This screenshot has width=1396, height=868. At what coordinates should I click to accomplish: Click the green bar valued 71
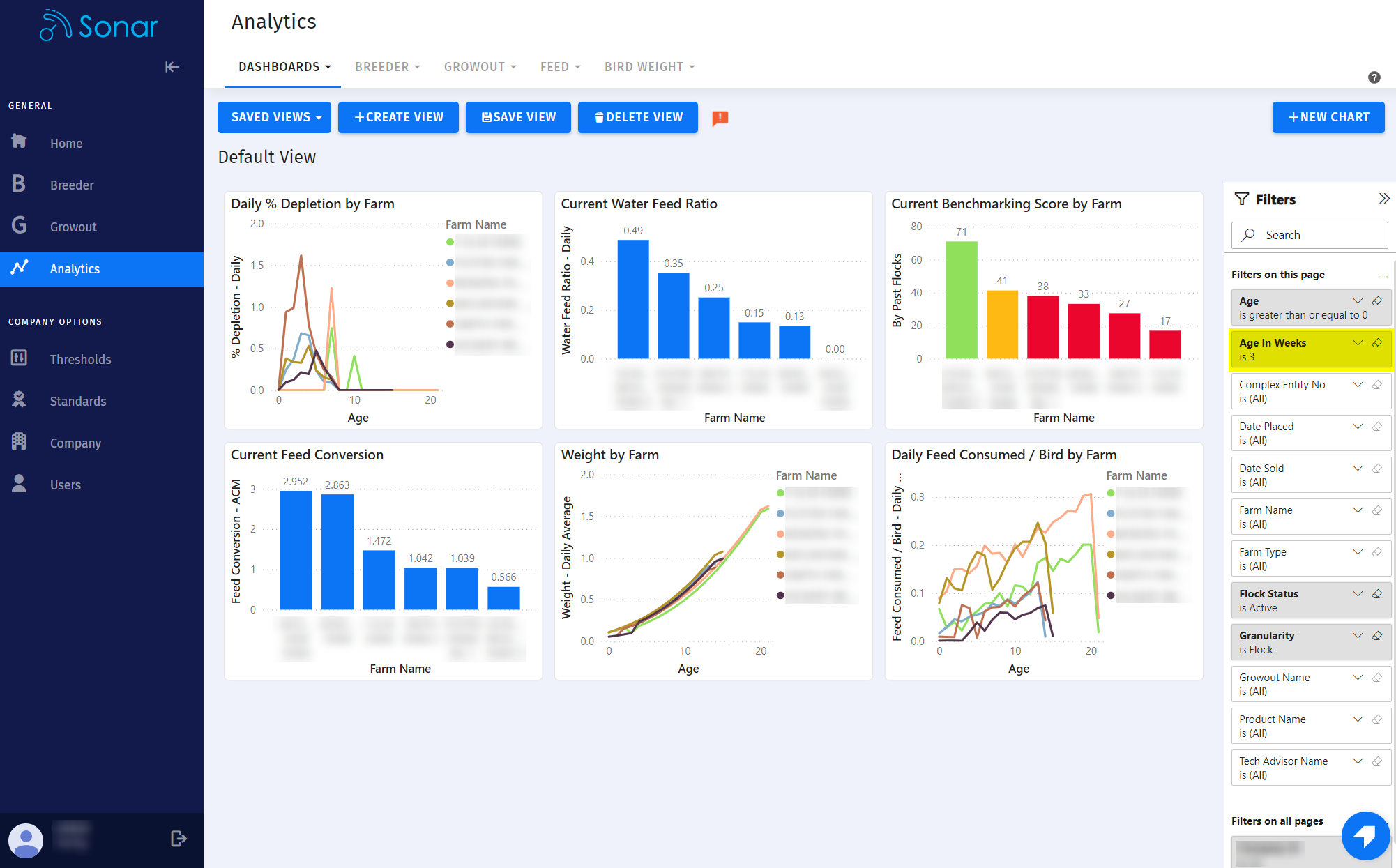pos(961,300)
